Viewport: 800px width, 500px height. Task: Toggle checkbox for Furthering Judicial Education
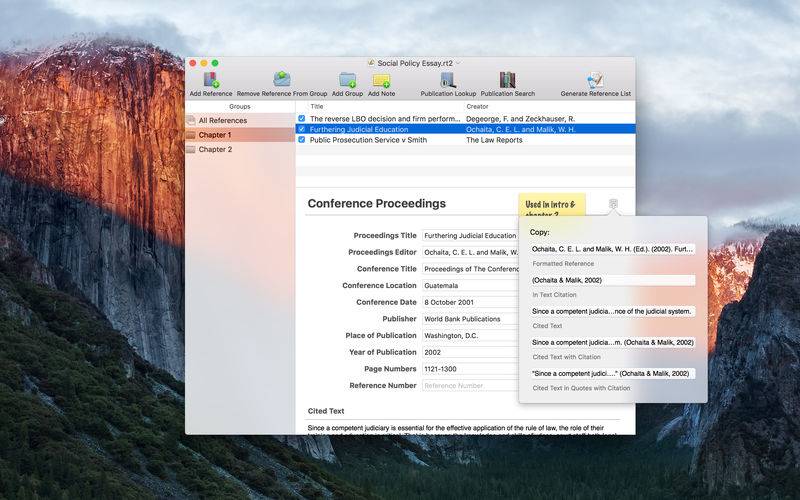302,129
